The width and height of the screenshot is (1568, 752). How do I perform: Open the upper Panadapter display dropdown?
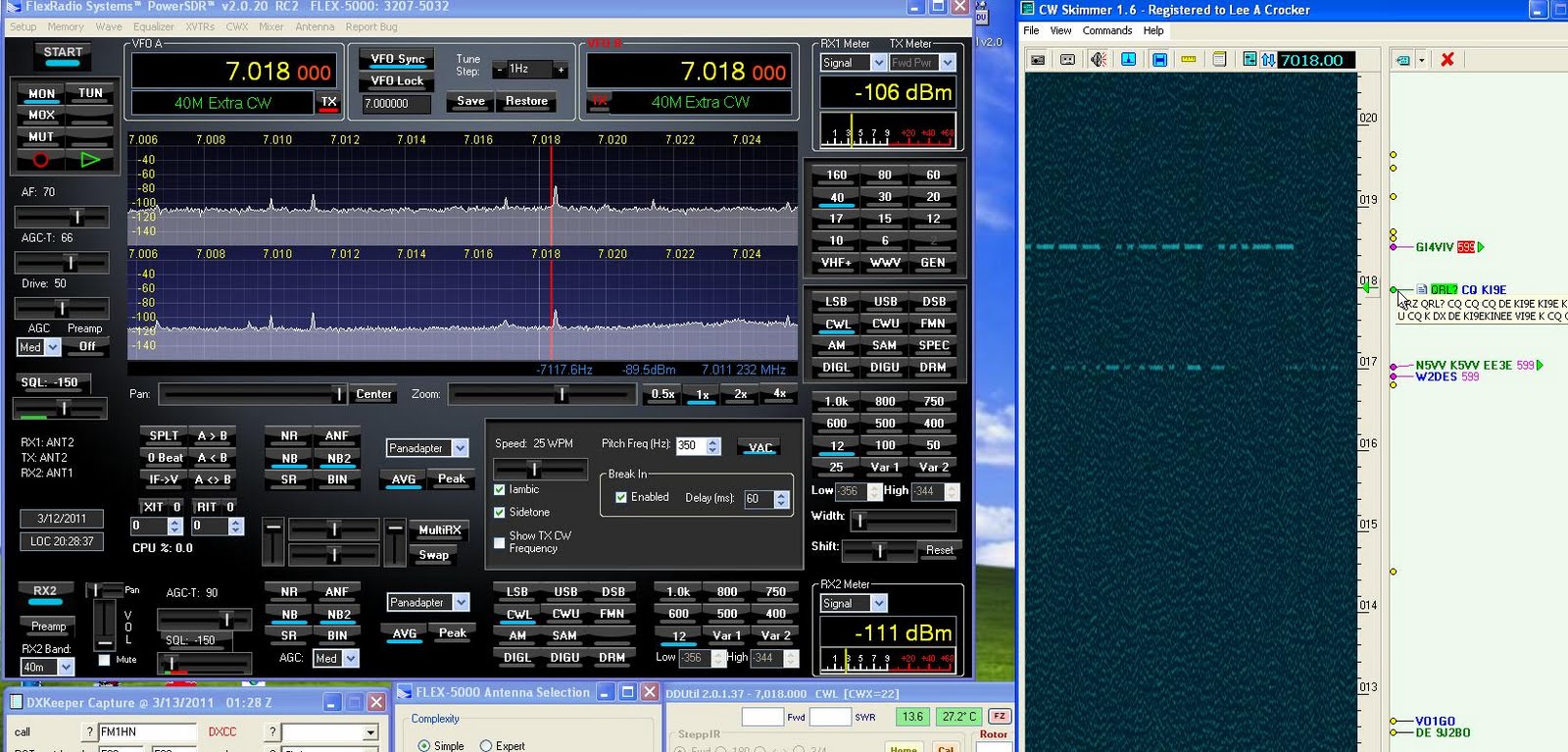pyautogui.click(x=461, y=448)
